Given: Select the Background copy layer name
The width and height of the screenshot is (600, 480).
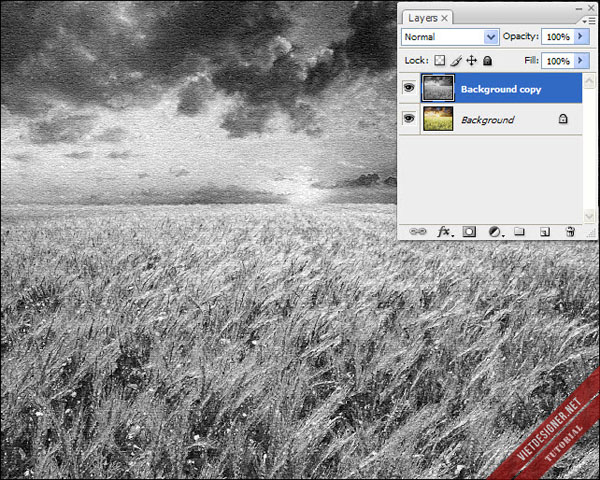Looking at the screenshot, I should (501, 89).
